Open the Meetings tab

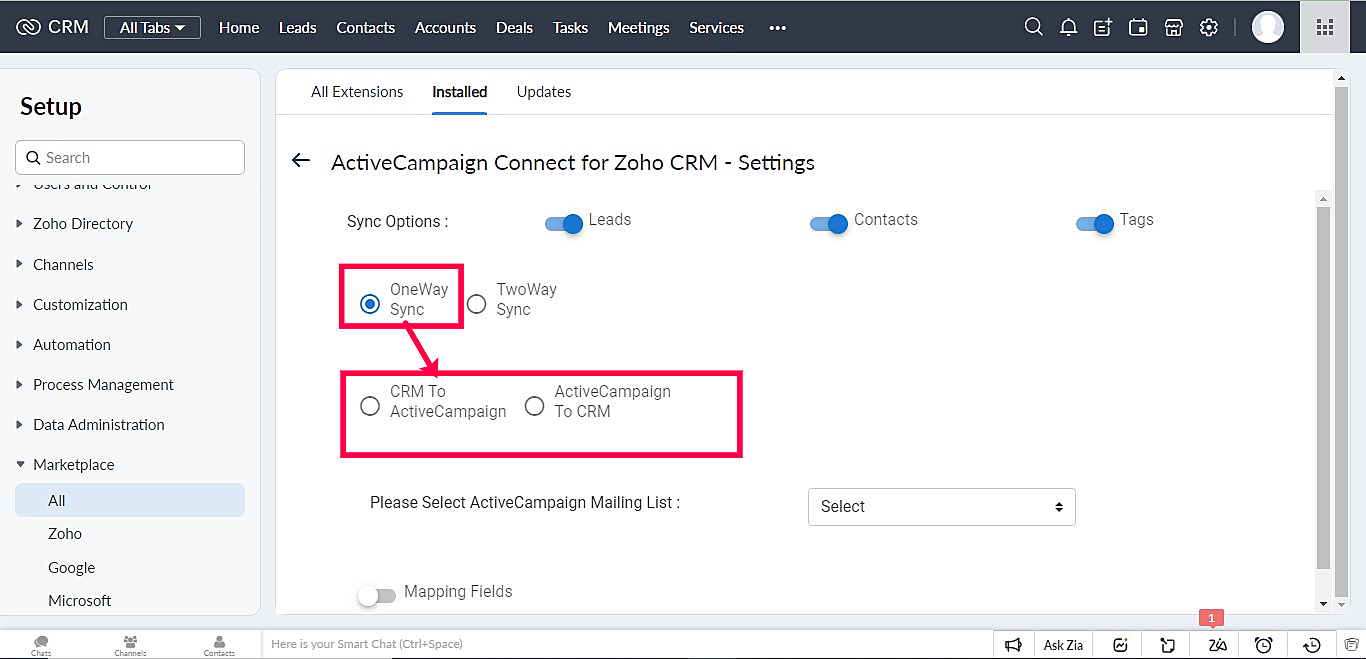638,28
